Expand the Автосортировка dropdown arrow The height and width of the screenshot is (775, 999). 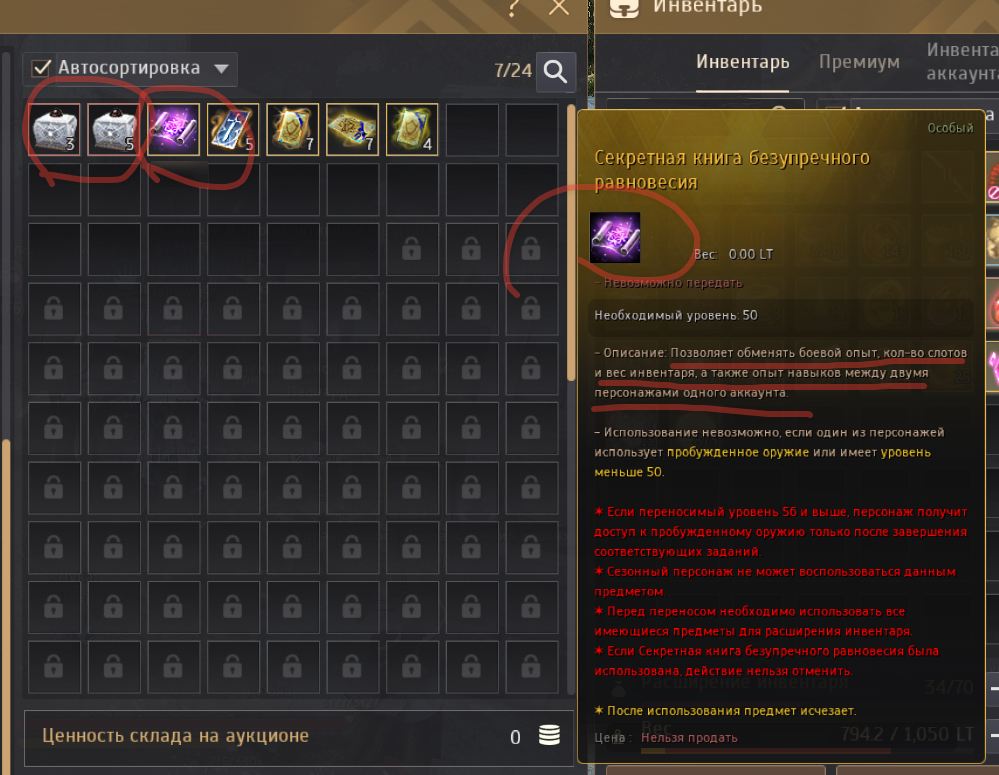[x=221, y=68]
